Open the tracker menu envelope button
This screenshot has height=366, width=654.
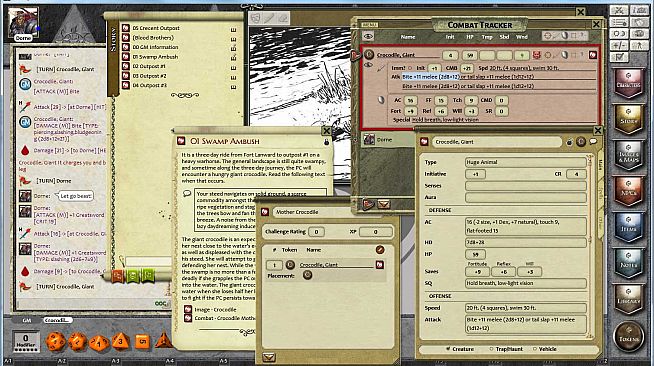(x=384, y=204)
